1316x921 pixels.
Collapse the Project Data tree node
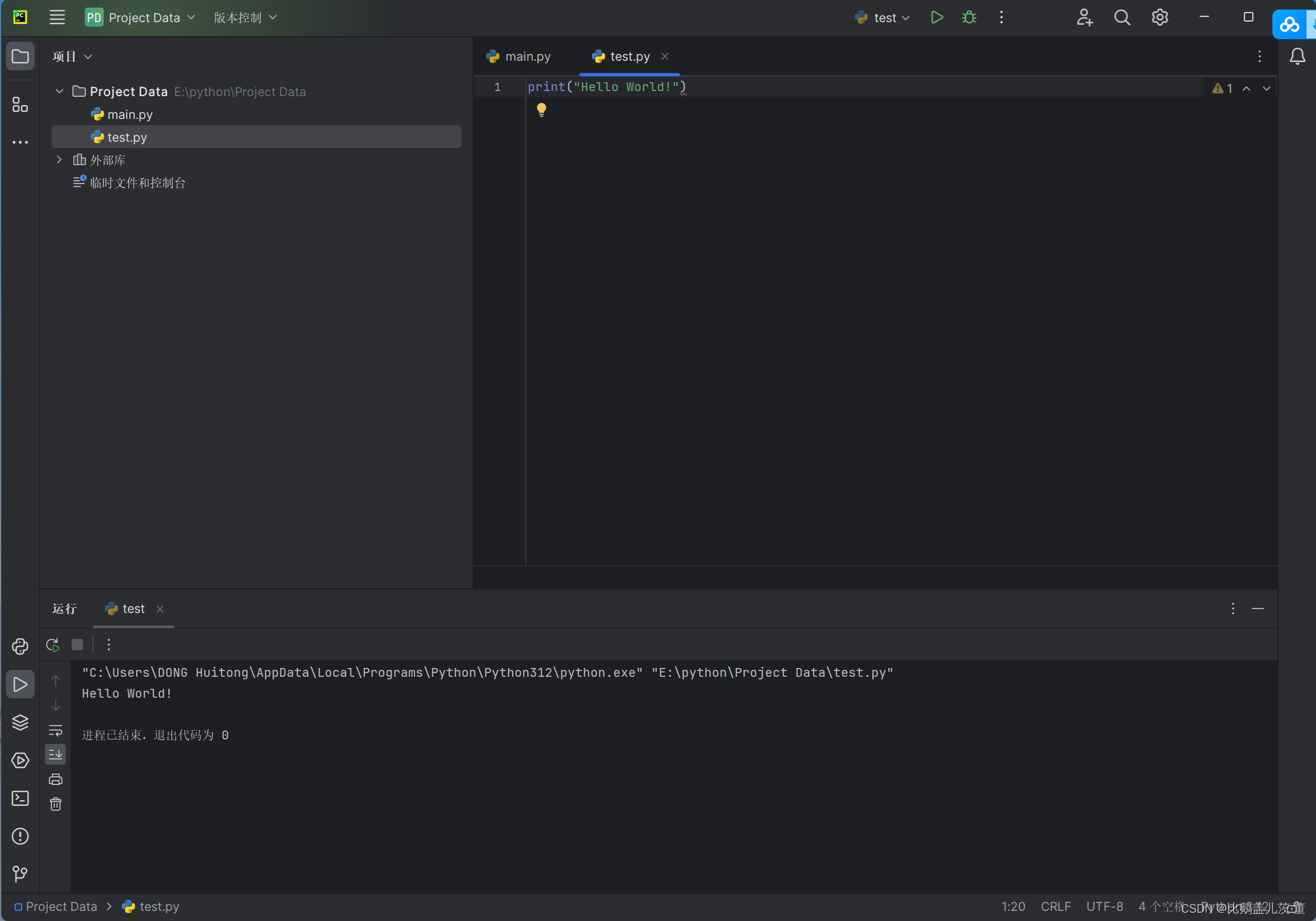(x=59, y=92)
